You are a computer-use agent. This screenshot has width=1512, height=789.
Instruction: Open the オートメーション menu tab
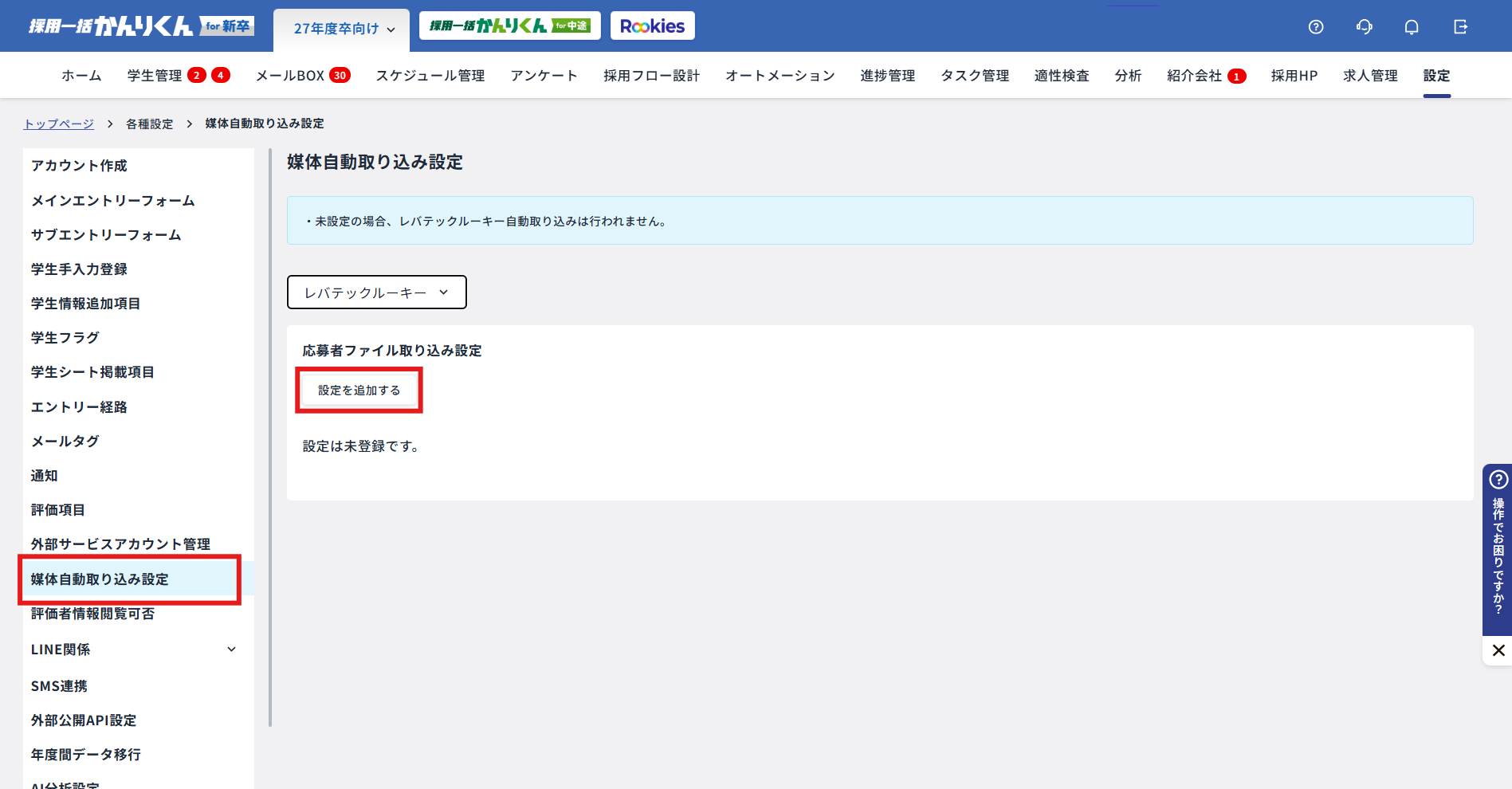[780, 76]
